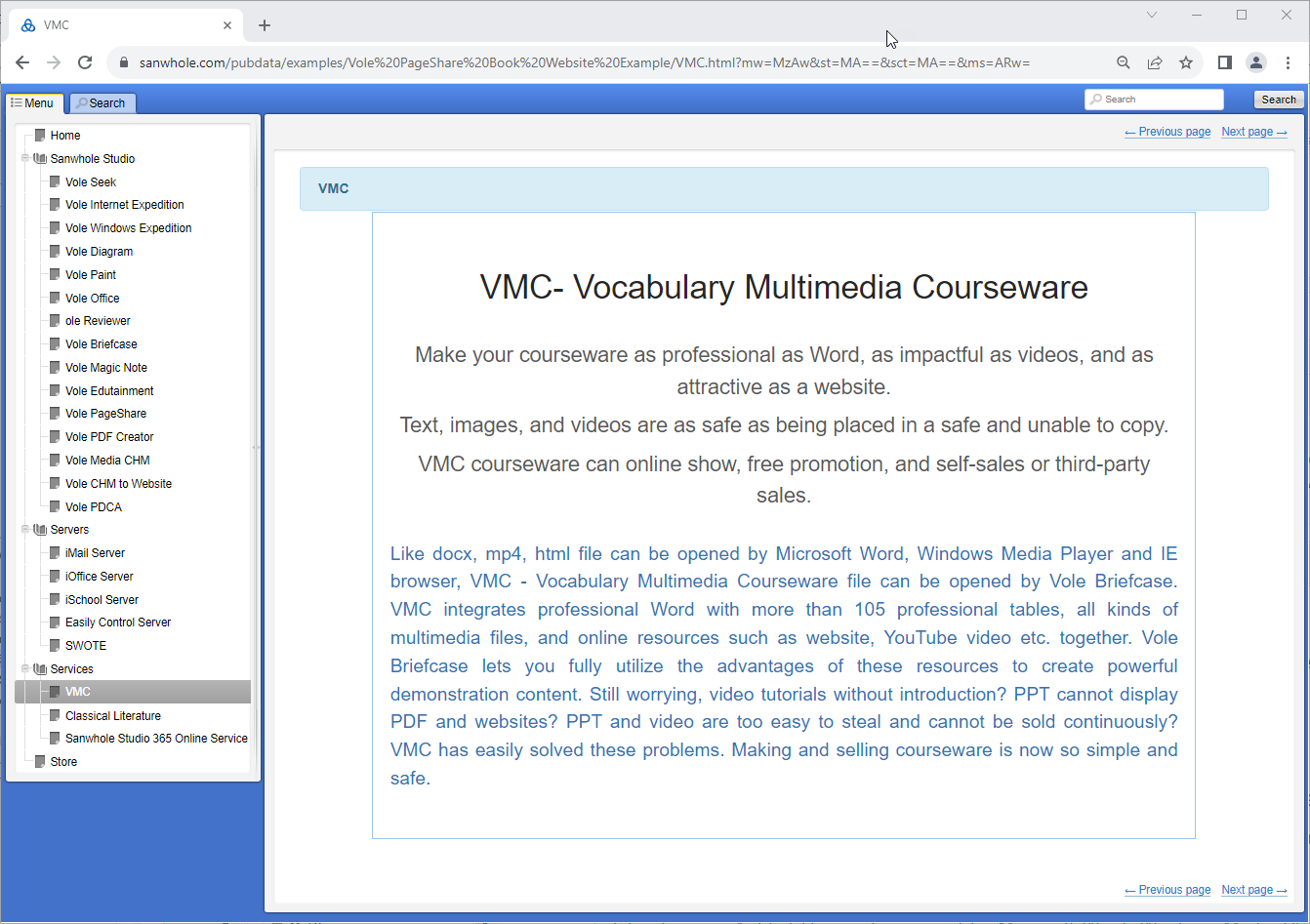Screen dimensions: 1310x924
Task: Collapse the Services tree node
Action: [24, 668]
